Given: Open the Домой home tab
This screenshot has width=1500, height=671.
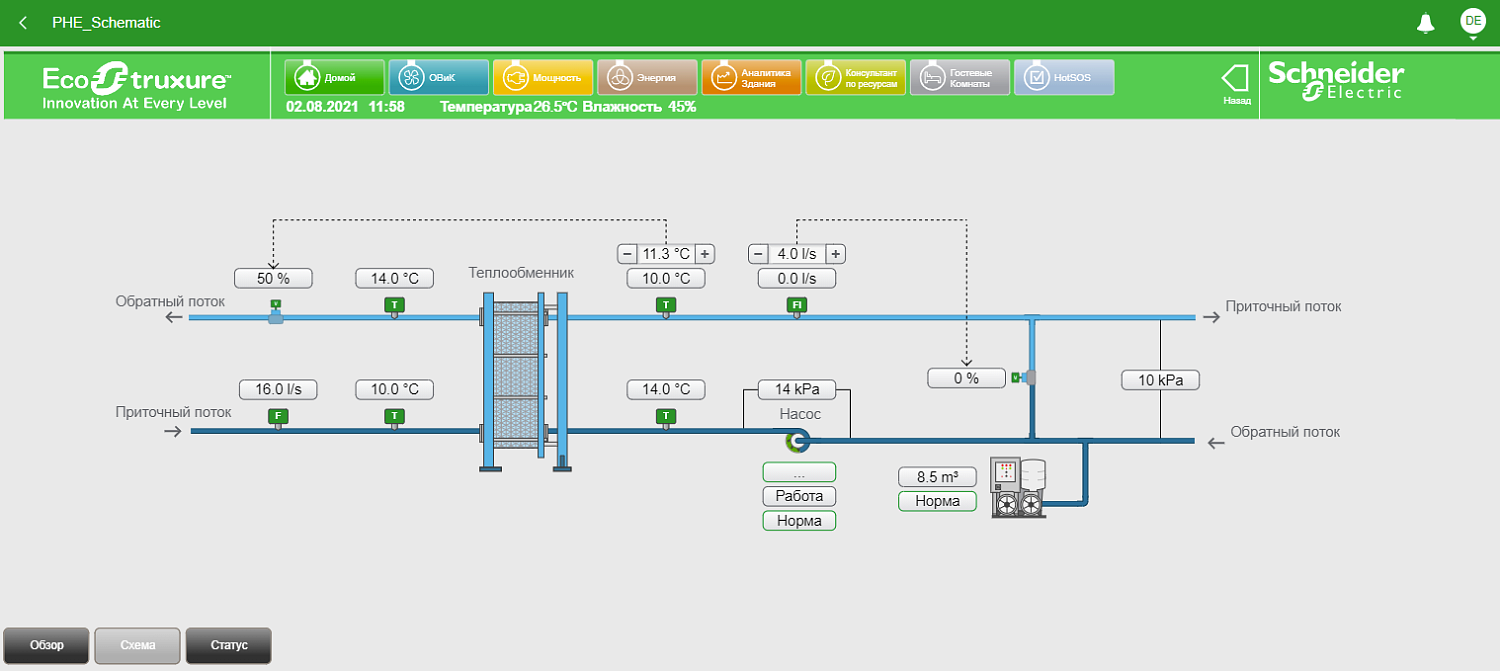Looking at the screenshot, I should [x=334, y=77].
